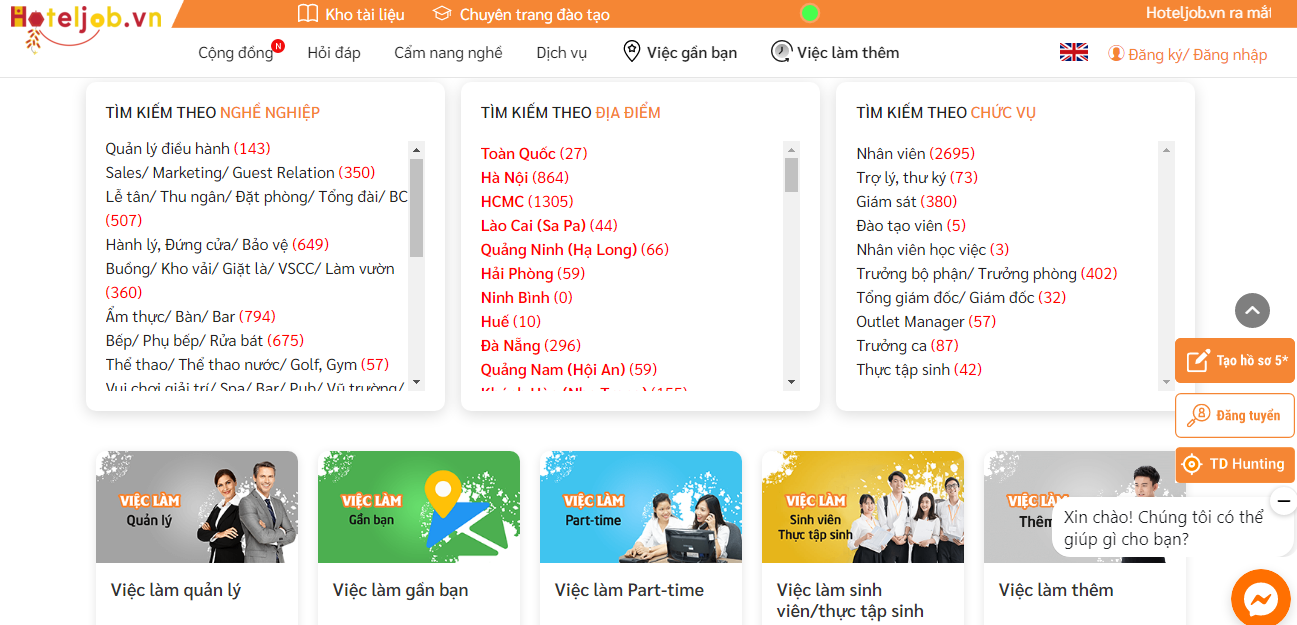The height and width of the screenshot is (625, 1297).
Task: Click the Tạo hồ sơ 5* button
Action: (1235, 360)
